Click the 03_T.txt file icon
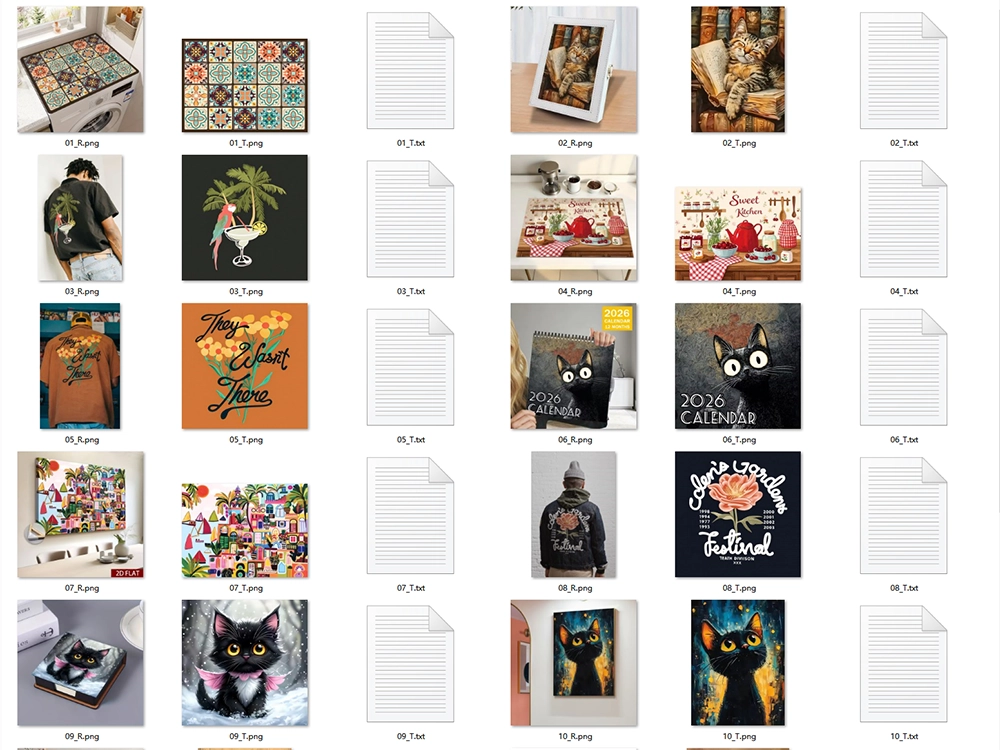This screenshot has width=1000, height=750. 410,219
